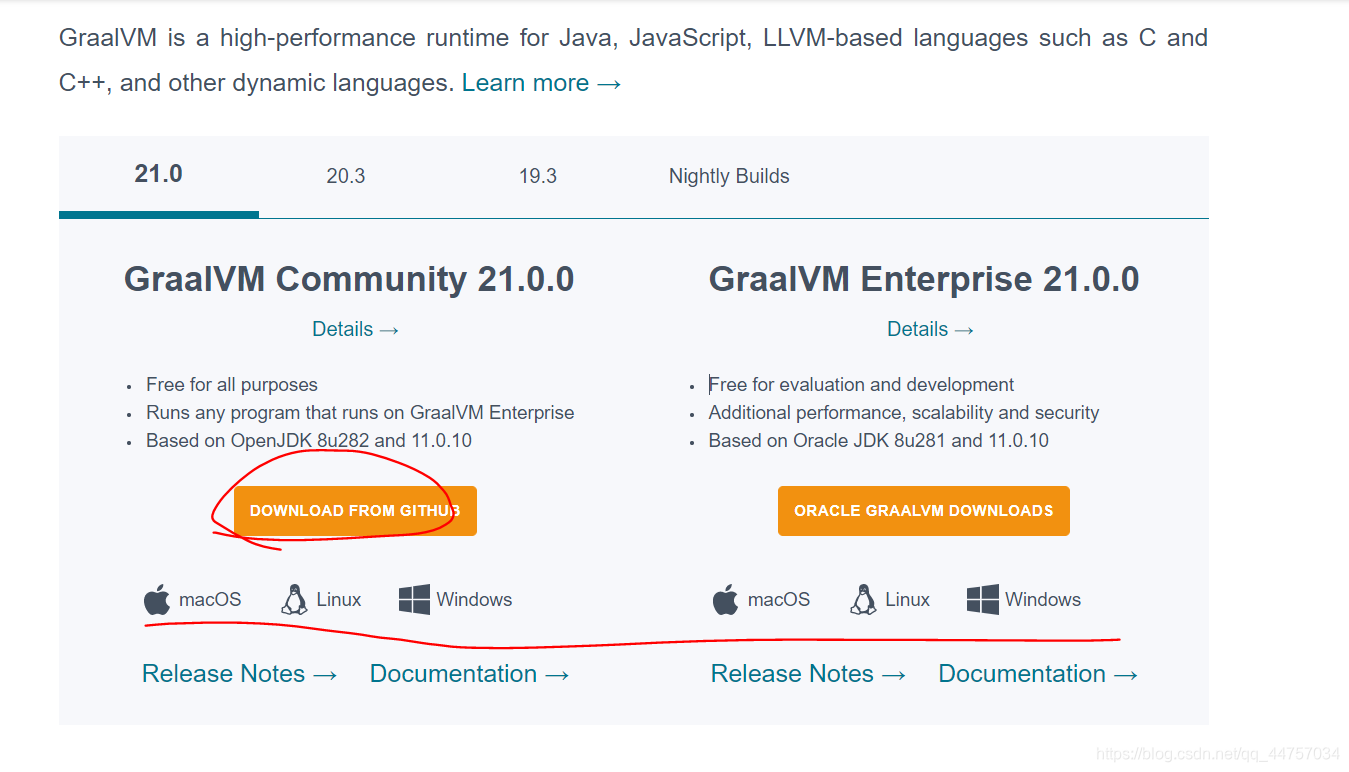Image resolution: width=1349 pixels, height=772 pixels.
Task: Switch to the 20.3 version tab
Action: click(346, 176)
